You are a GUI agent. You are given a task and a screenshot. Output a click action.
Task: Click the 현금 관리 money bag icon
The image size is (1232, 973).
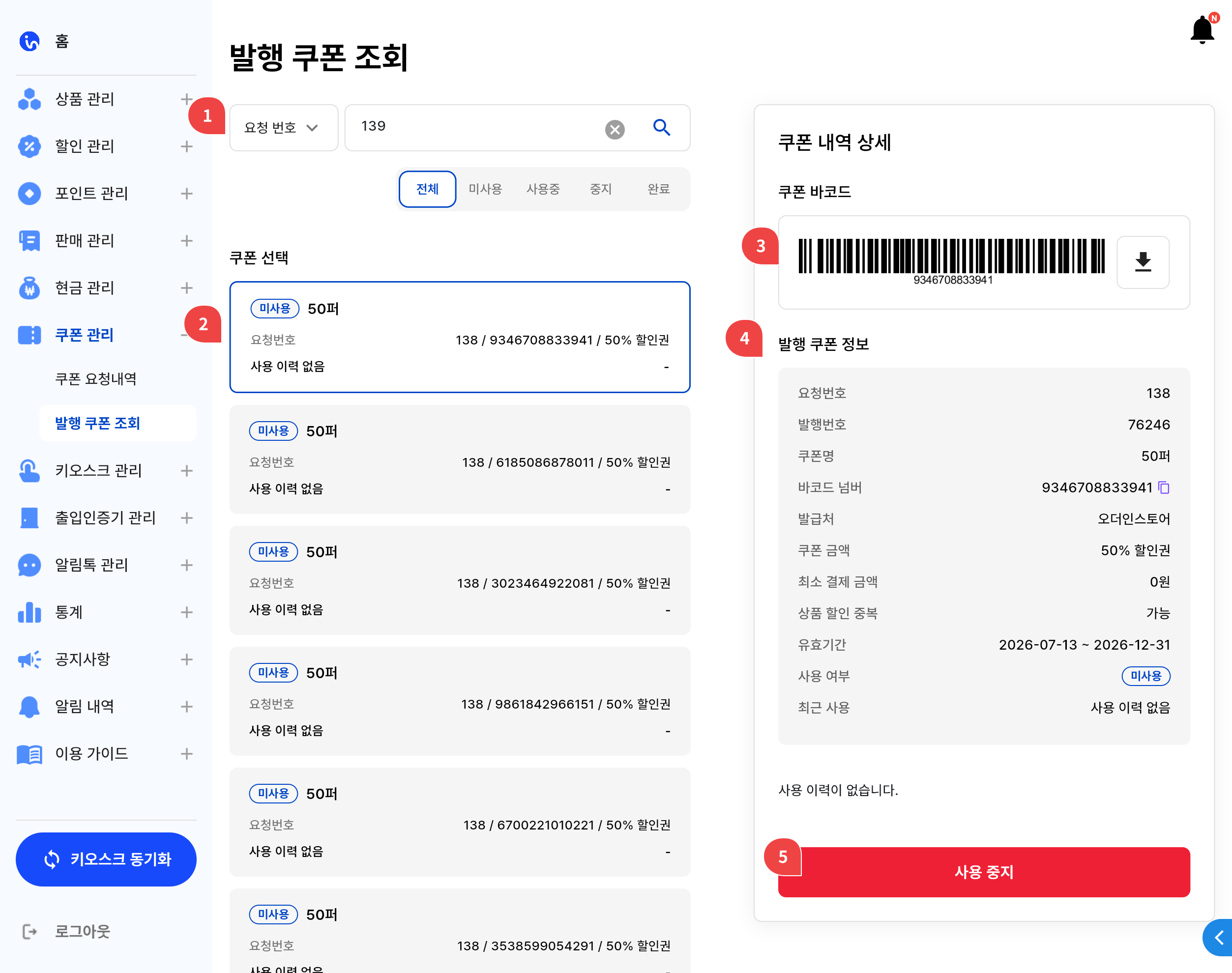29,288
